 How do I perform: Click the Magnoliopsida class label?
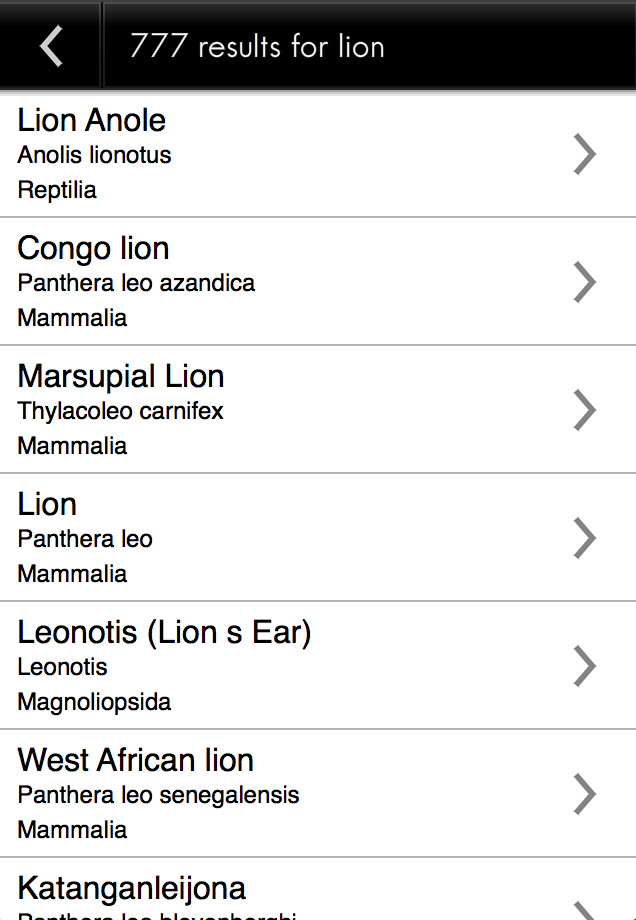pyautogui.click(x=94, y=702)
